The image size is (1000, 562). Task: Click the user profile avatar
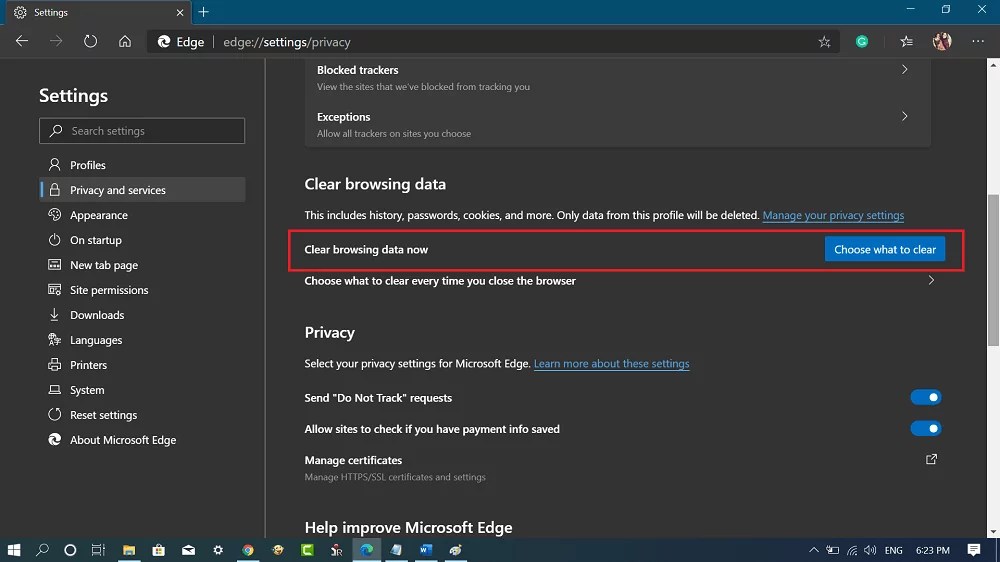click(942, 41)
